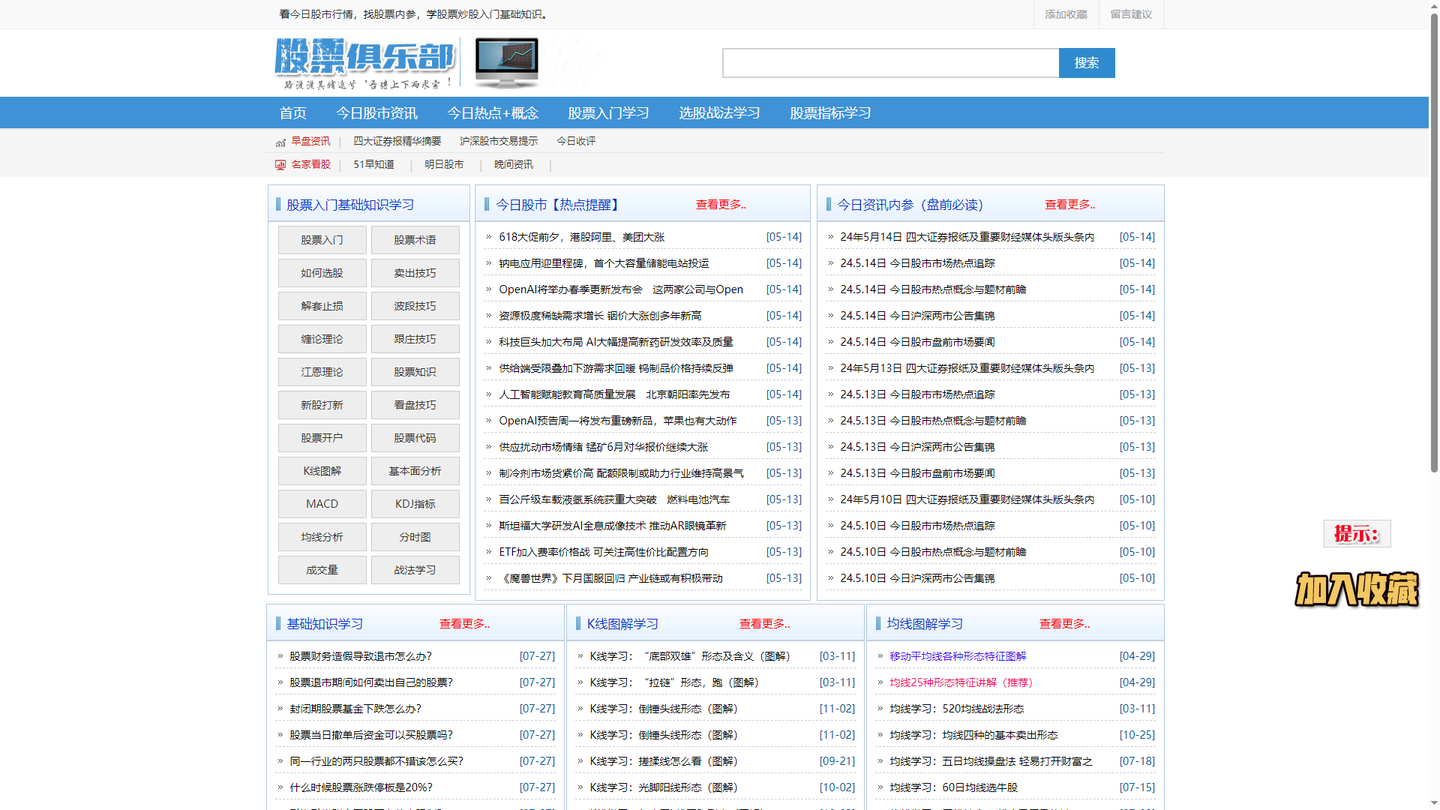Viewport: 1440px width, 810px height.
Task: Click the 股票开户 button
Action: [322, 438]
